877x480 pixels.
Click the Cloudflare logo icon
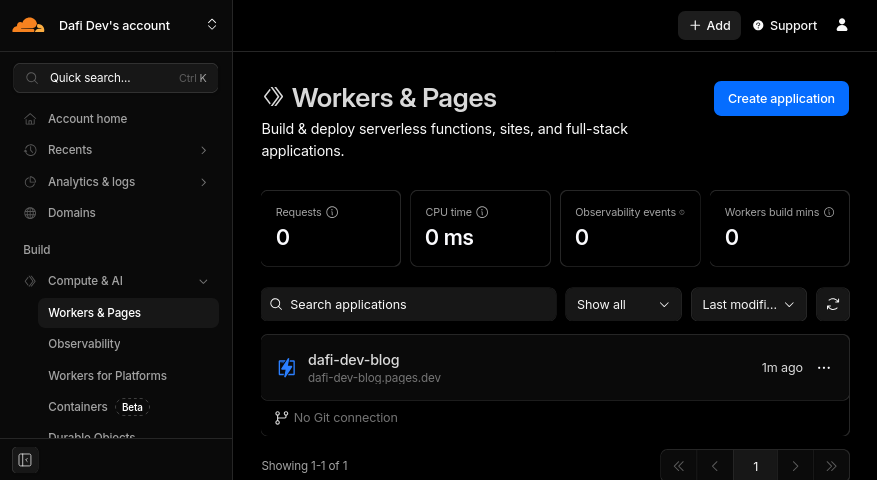[28, 25]
